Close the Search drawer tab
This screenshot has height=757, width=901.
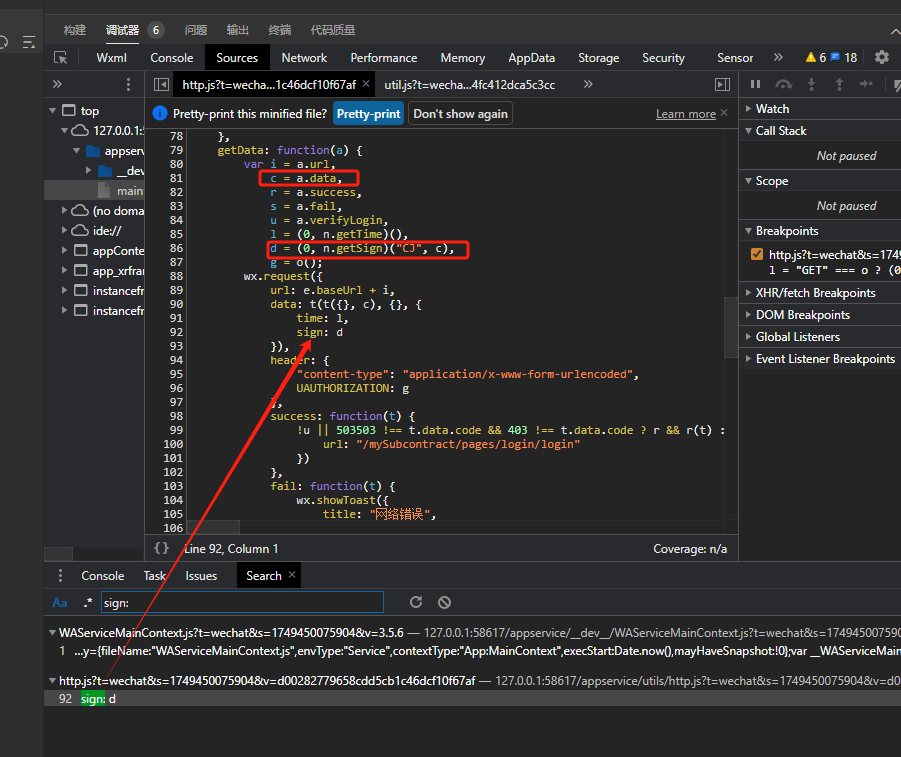coord(292,575)
